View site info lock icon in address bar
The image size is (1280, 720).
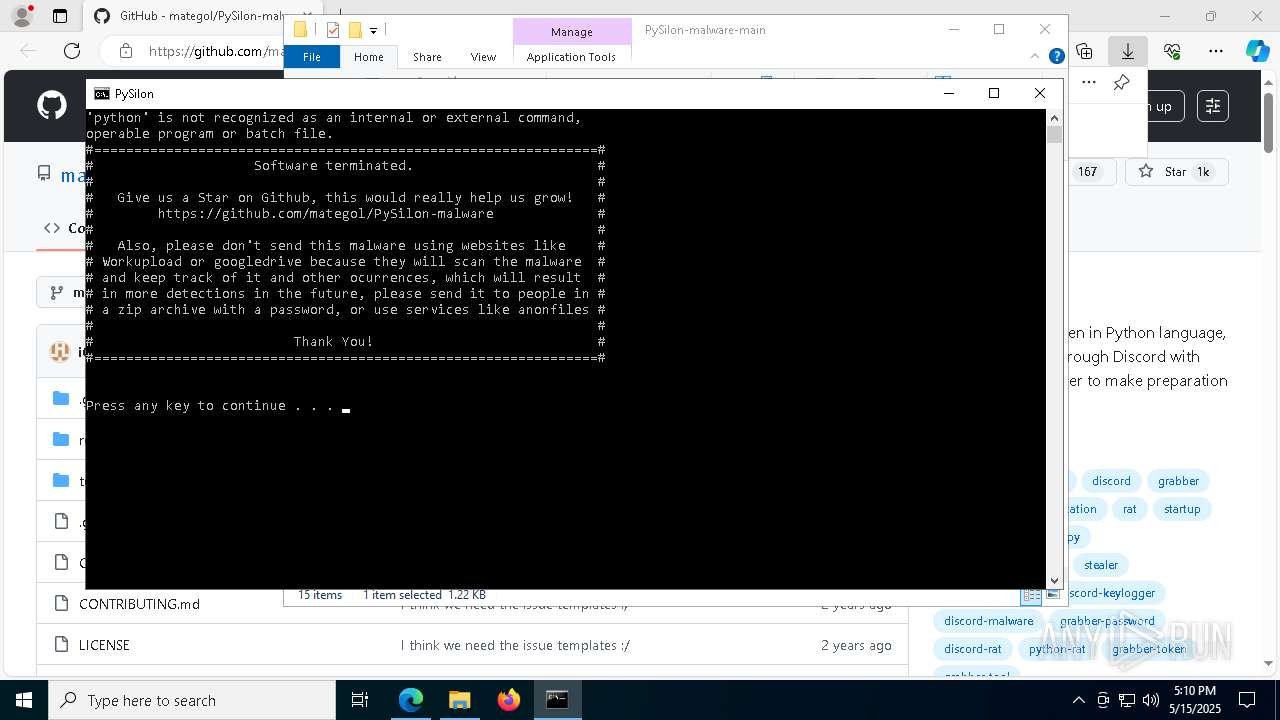(125, 51)
